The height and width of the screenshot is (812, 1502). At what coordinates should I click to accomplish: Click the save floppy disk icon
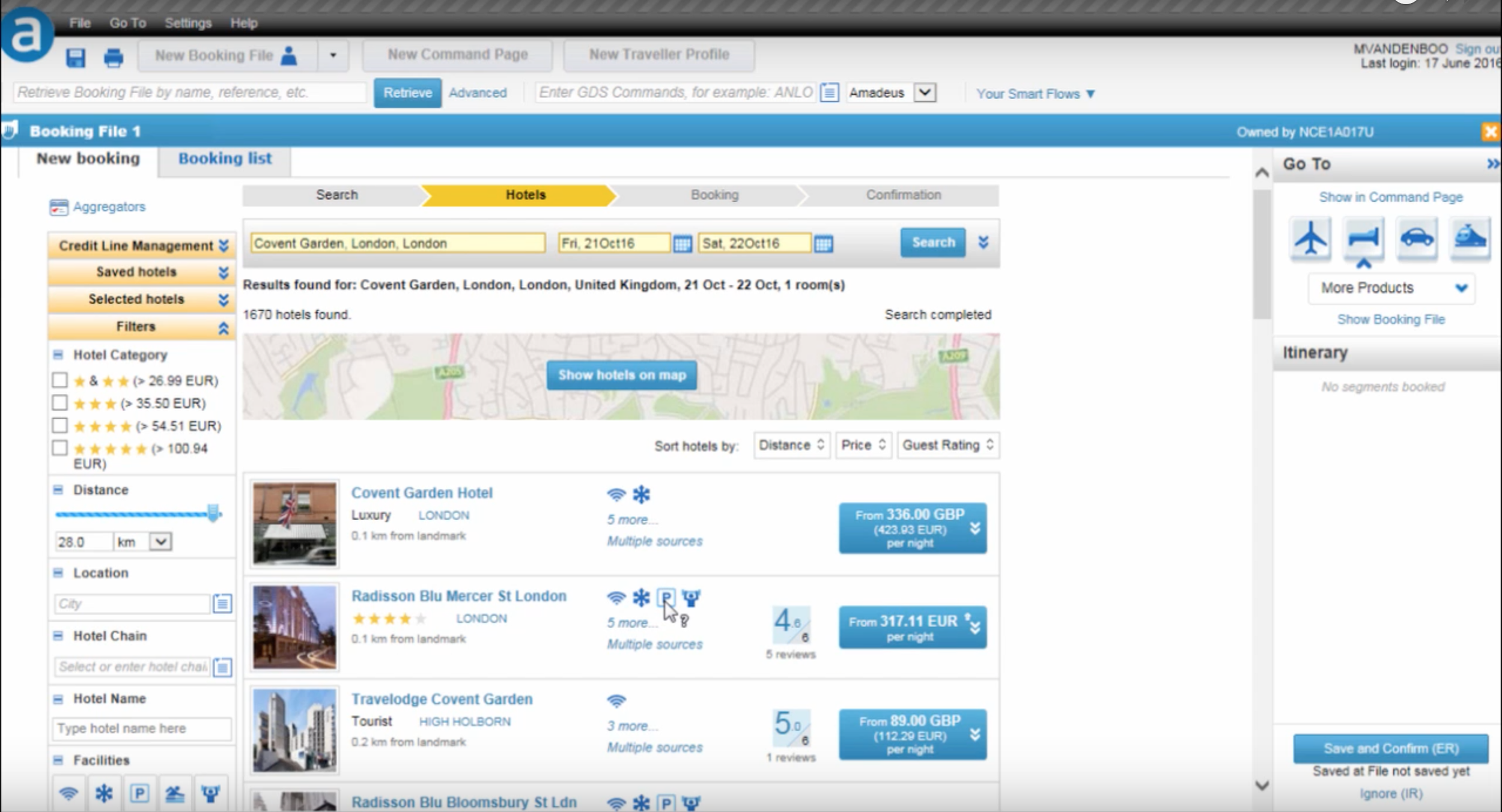pyautogui.click(x=76, y=58)
